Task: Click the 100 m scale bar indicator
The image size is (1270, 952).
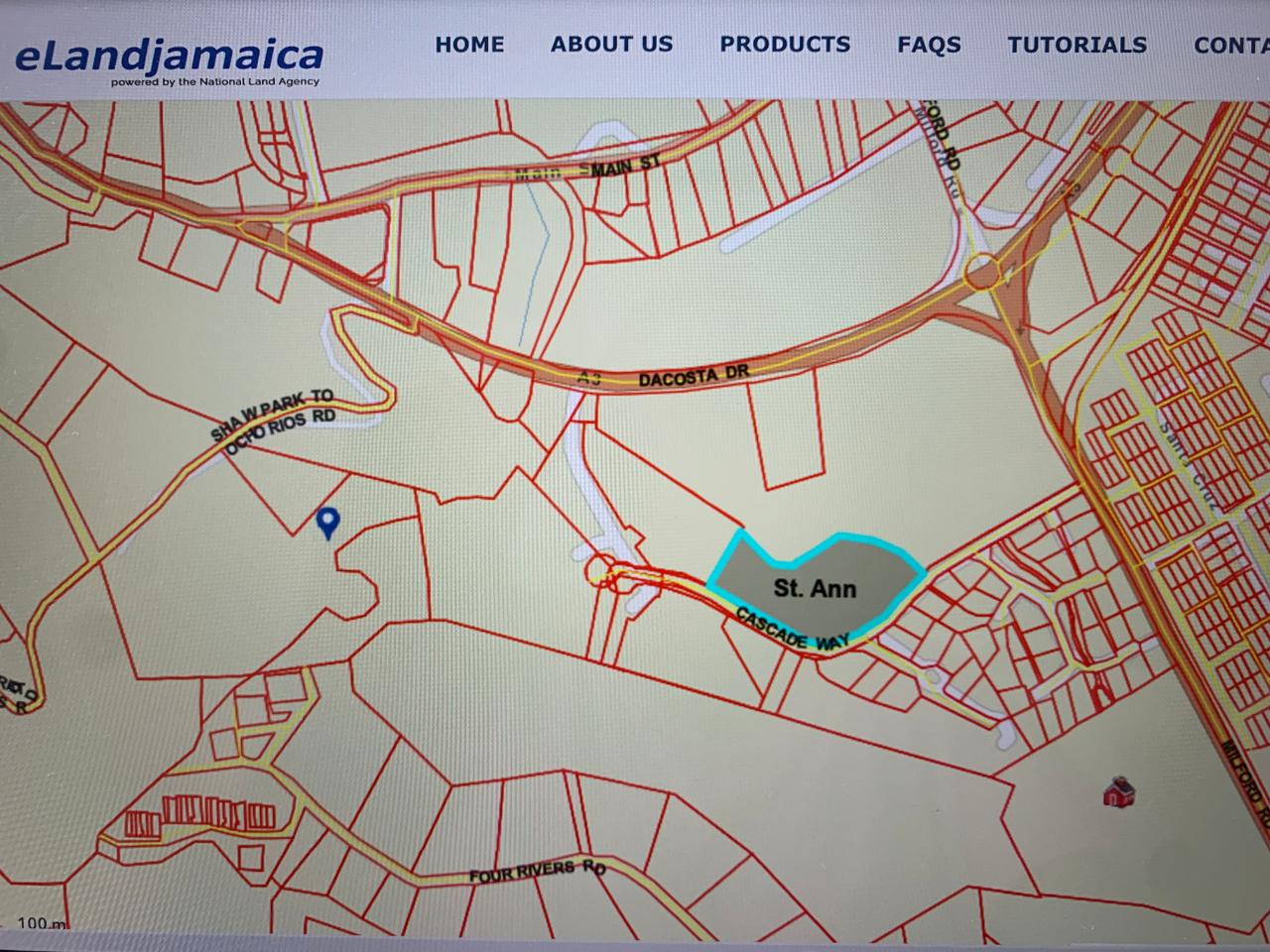Action: [42, 922]
